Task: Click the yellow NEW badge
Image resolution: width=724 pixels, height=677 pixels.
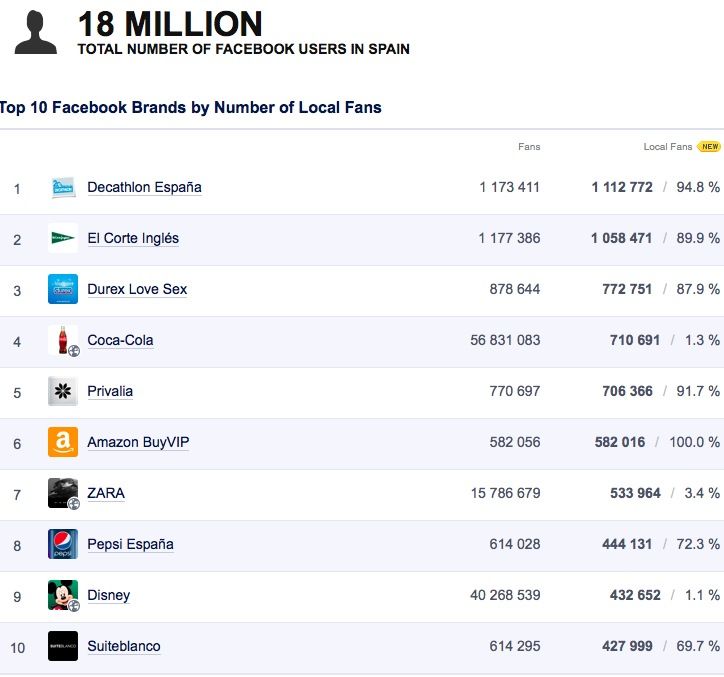Action: pos(709,147)
